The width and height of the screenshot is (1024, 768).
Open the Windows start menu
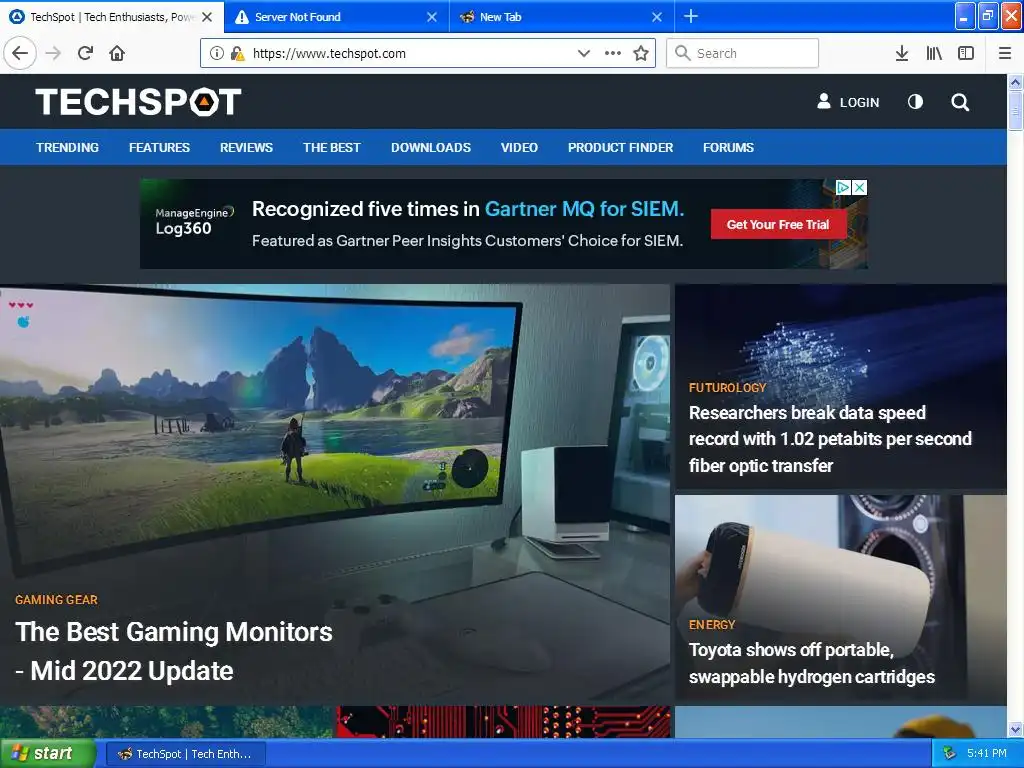click(48, 753)
